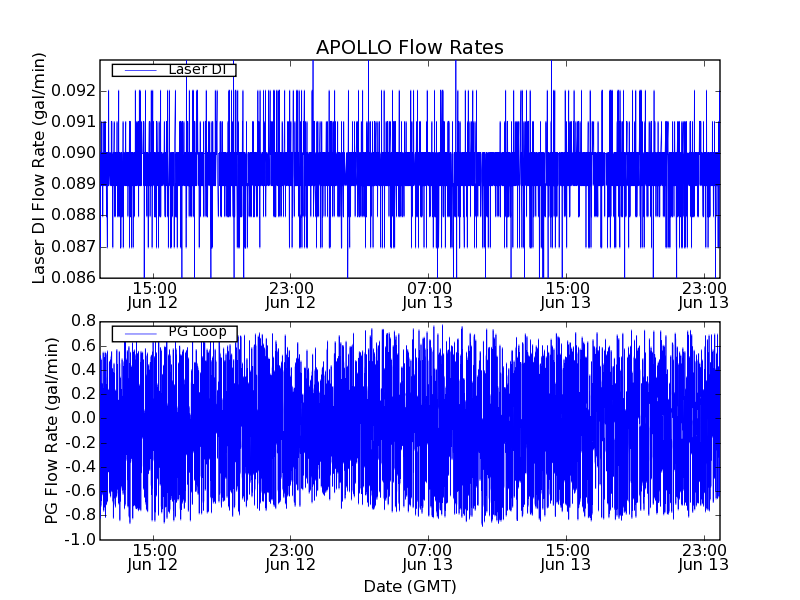The width and height of the screenshot is (800, 600).
Task: Click the 0.6 tick on PG plot
Action: coord(84,346)
